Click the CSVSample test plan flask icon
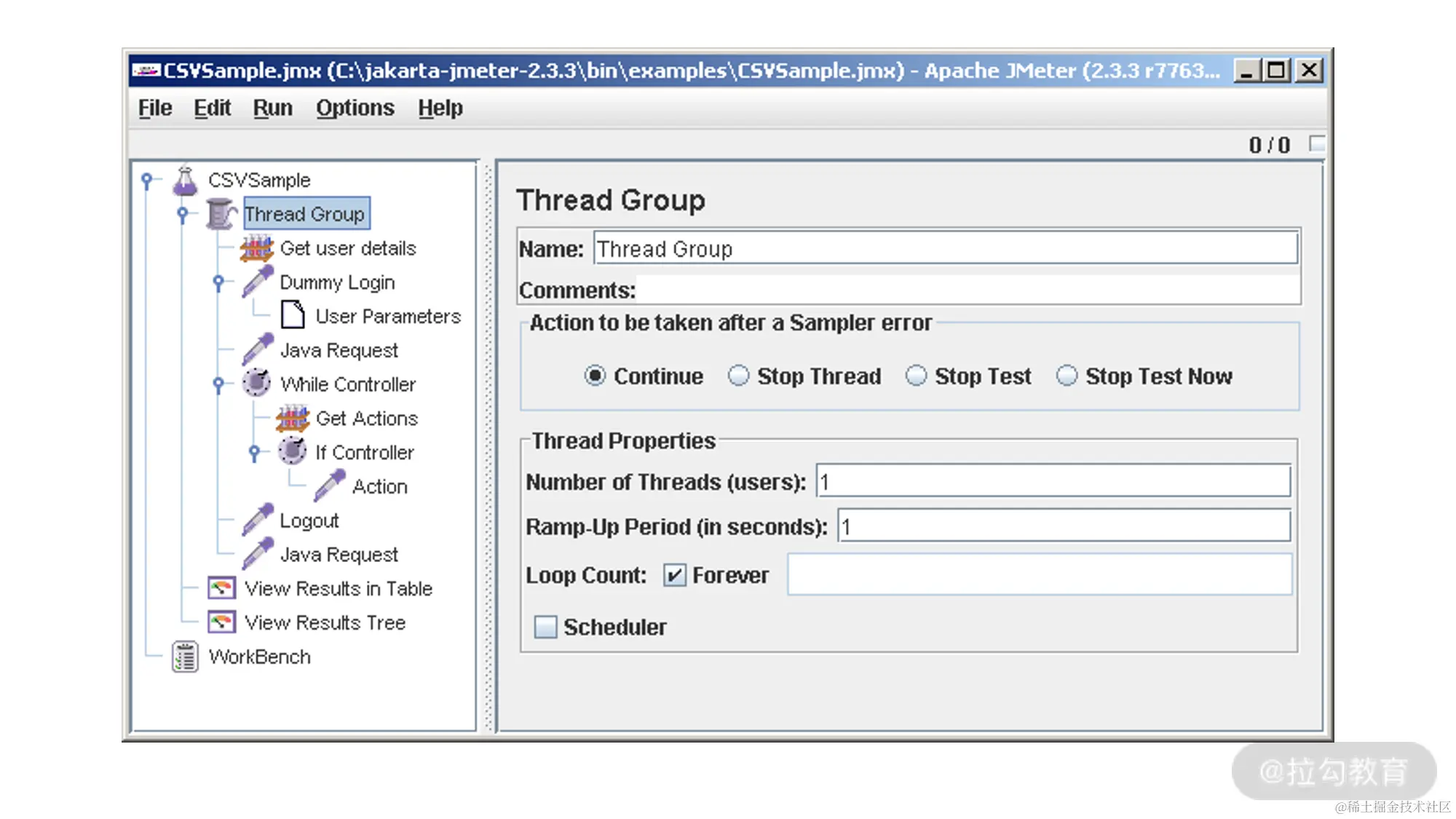Image resolution: width=1456 pixels, height=819 pixels. [185, 181]
